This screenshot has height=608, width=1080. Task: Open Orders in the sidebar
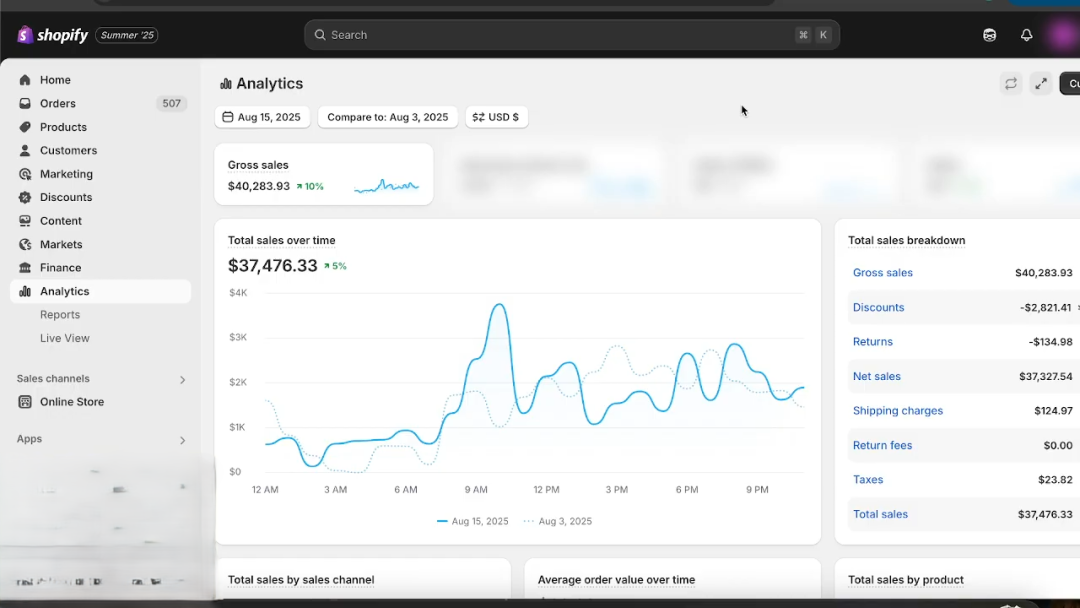coord(58,104)
